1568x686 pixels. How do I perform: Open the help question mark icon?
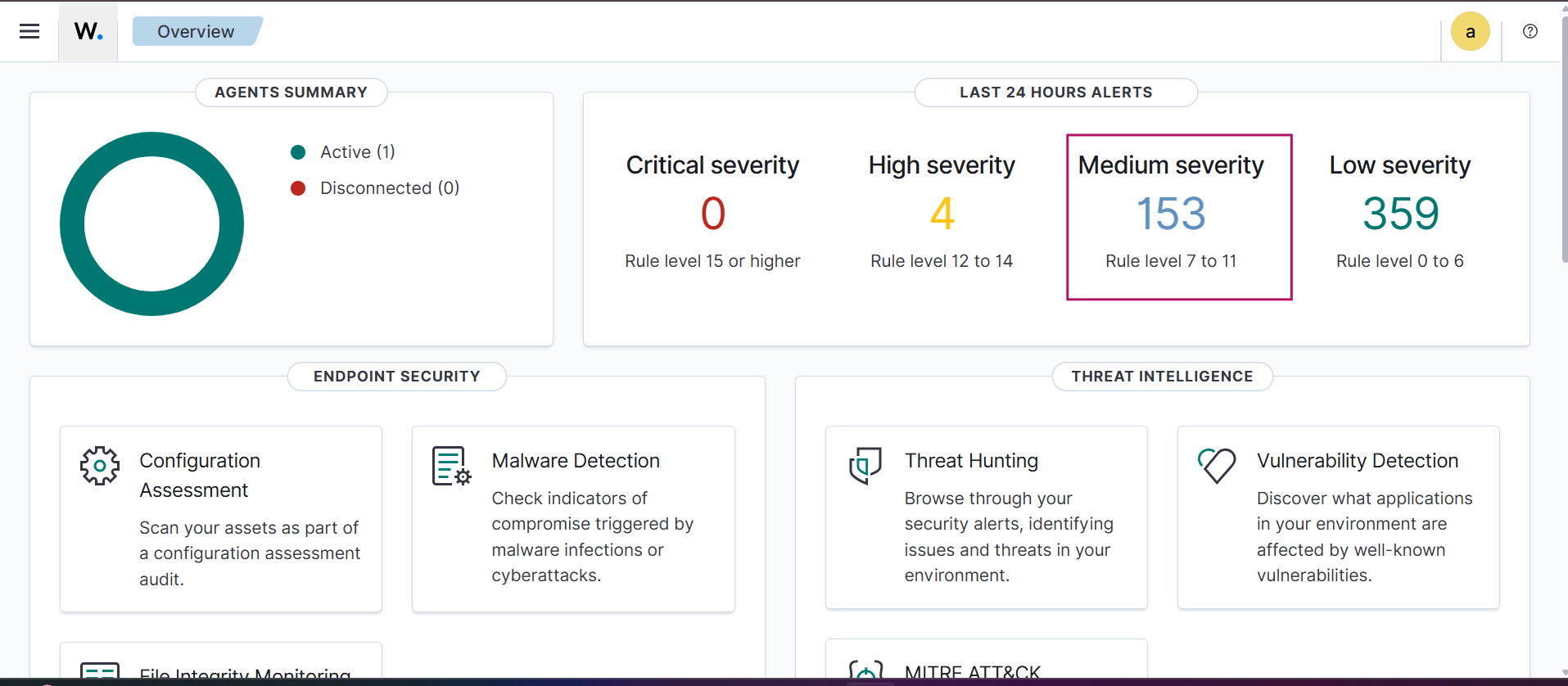tap(1530, 31)
